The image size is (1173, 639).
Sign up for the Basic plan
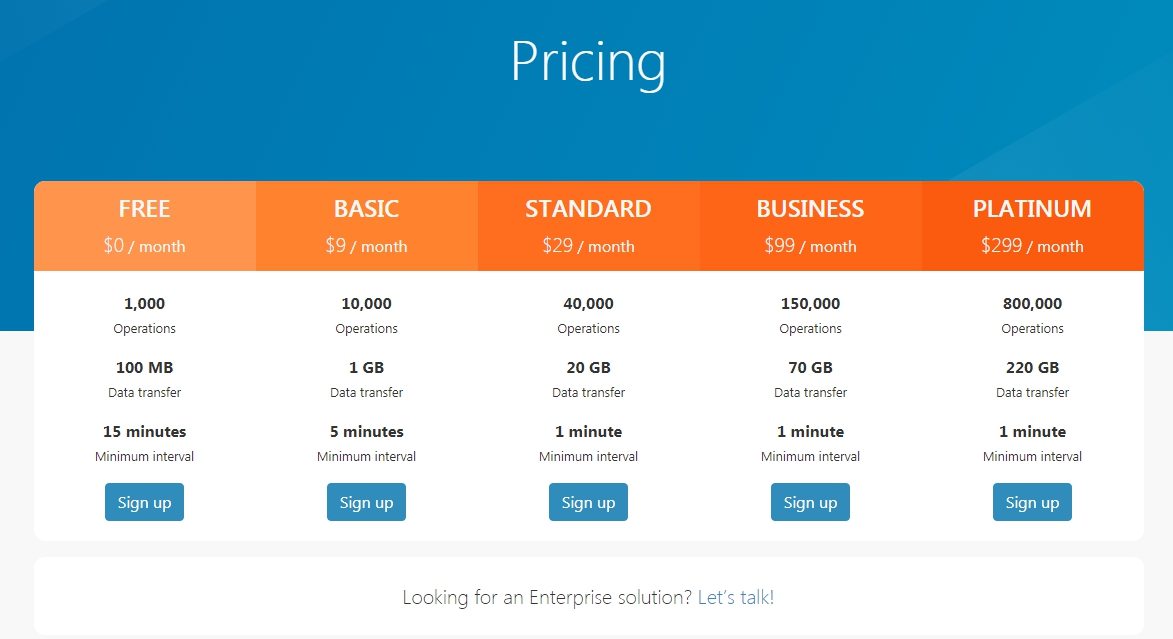366,502
